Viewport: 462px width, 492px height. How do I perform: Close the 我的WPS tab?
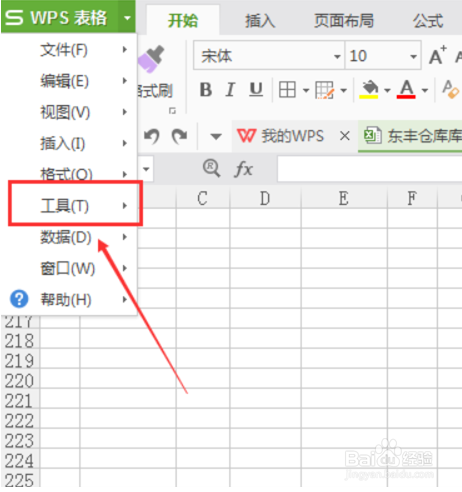[x=345, y=136]
